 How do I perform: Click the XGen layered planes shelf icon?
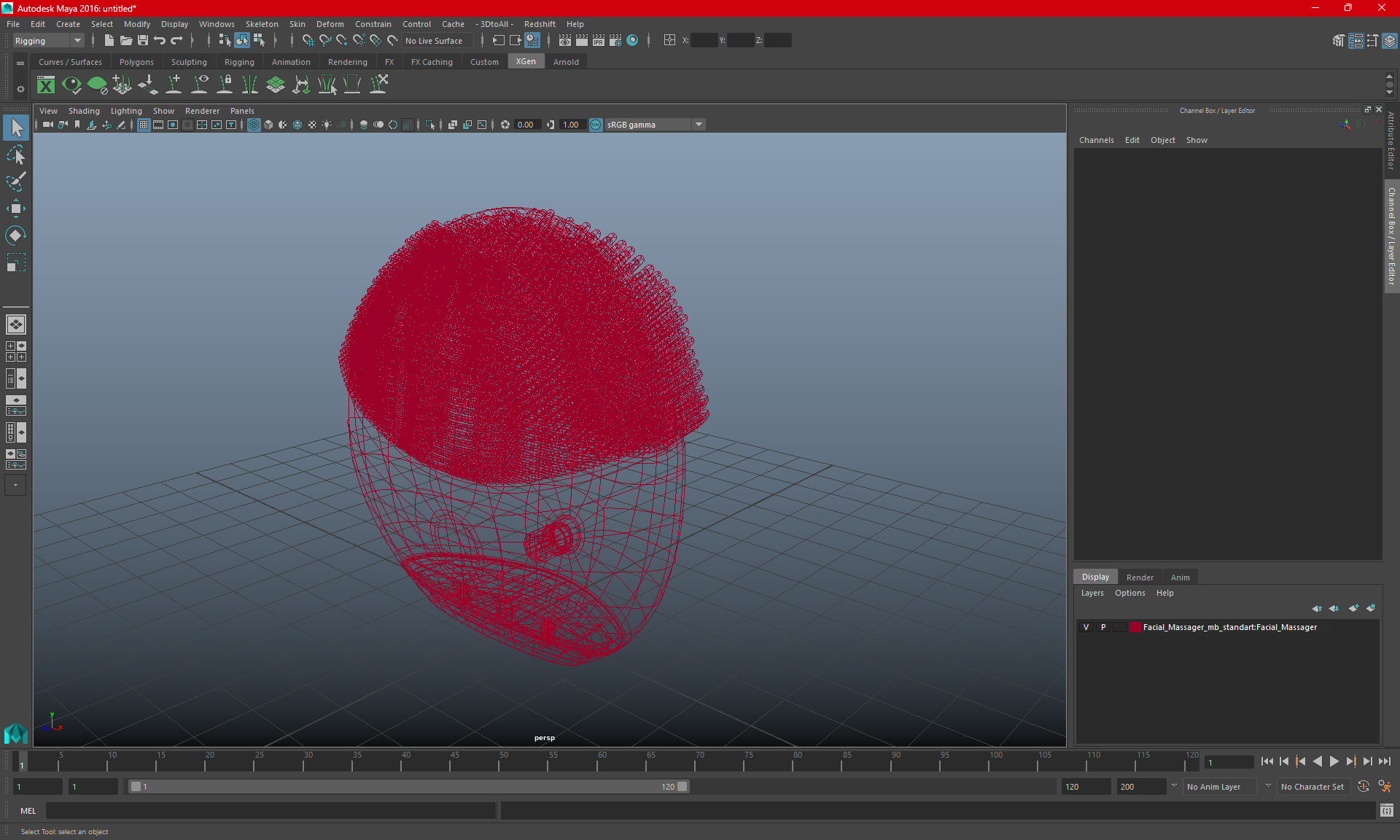point(276,85)
